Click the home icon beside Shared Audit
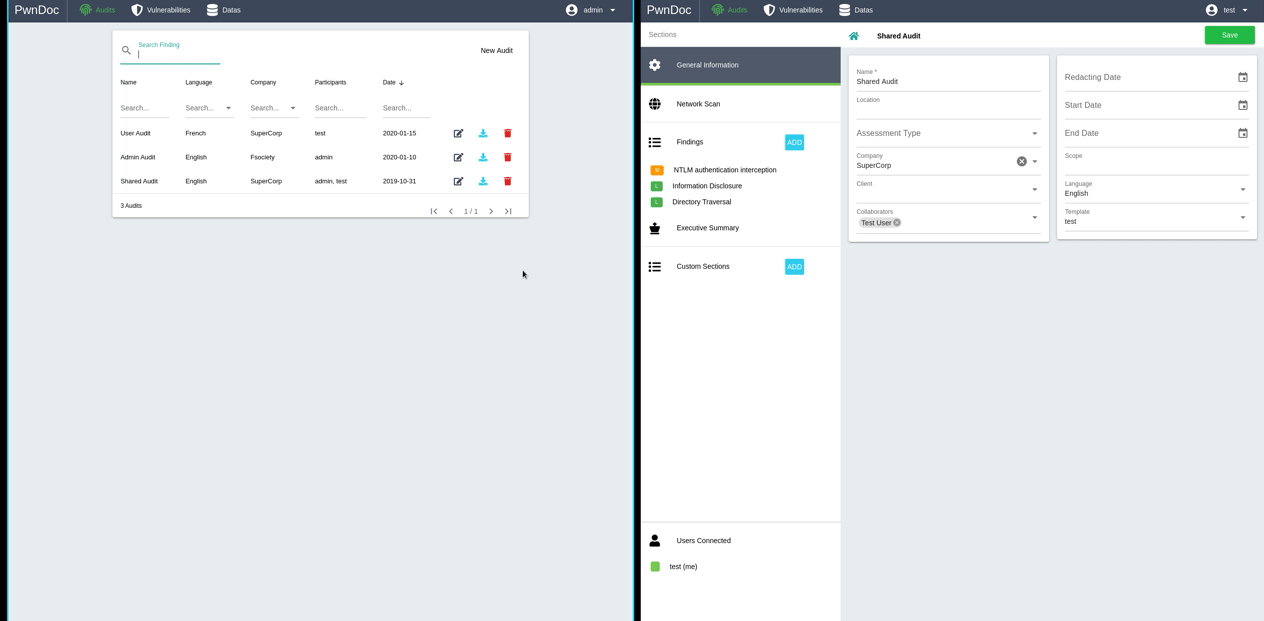This screenshot has height=621, width=1264. click(853, 36)
